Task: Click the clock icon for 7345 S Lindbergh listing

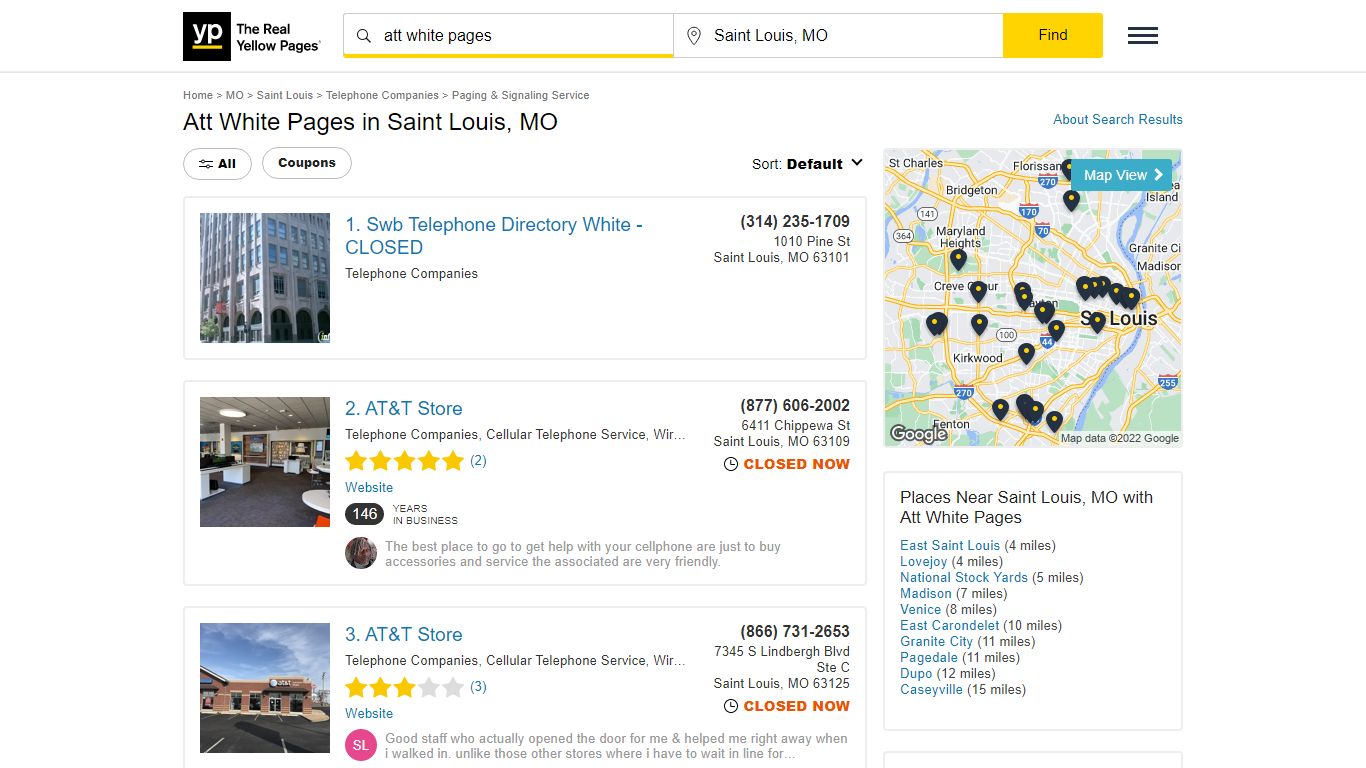Action: click(x=731, y=706)
